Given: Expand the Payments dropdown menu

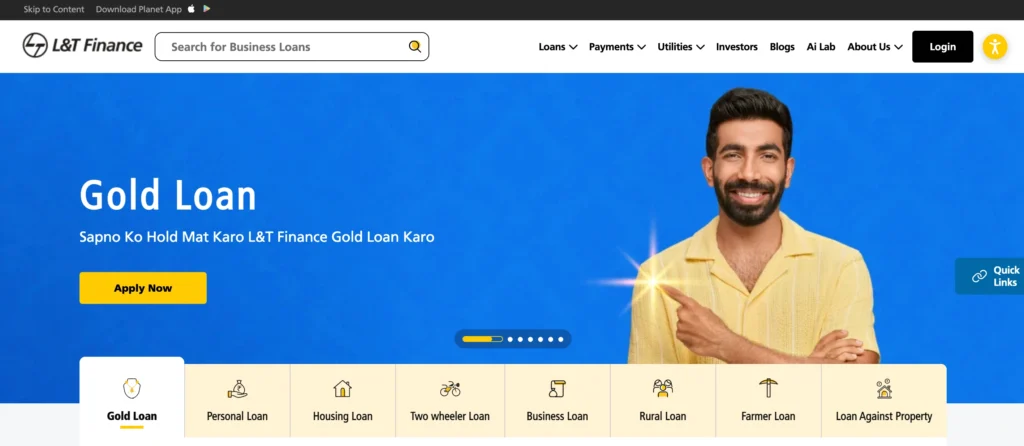Looking at the screenshot, I should click(617, 47).
